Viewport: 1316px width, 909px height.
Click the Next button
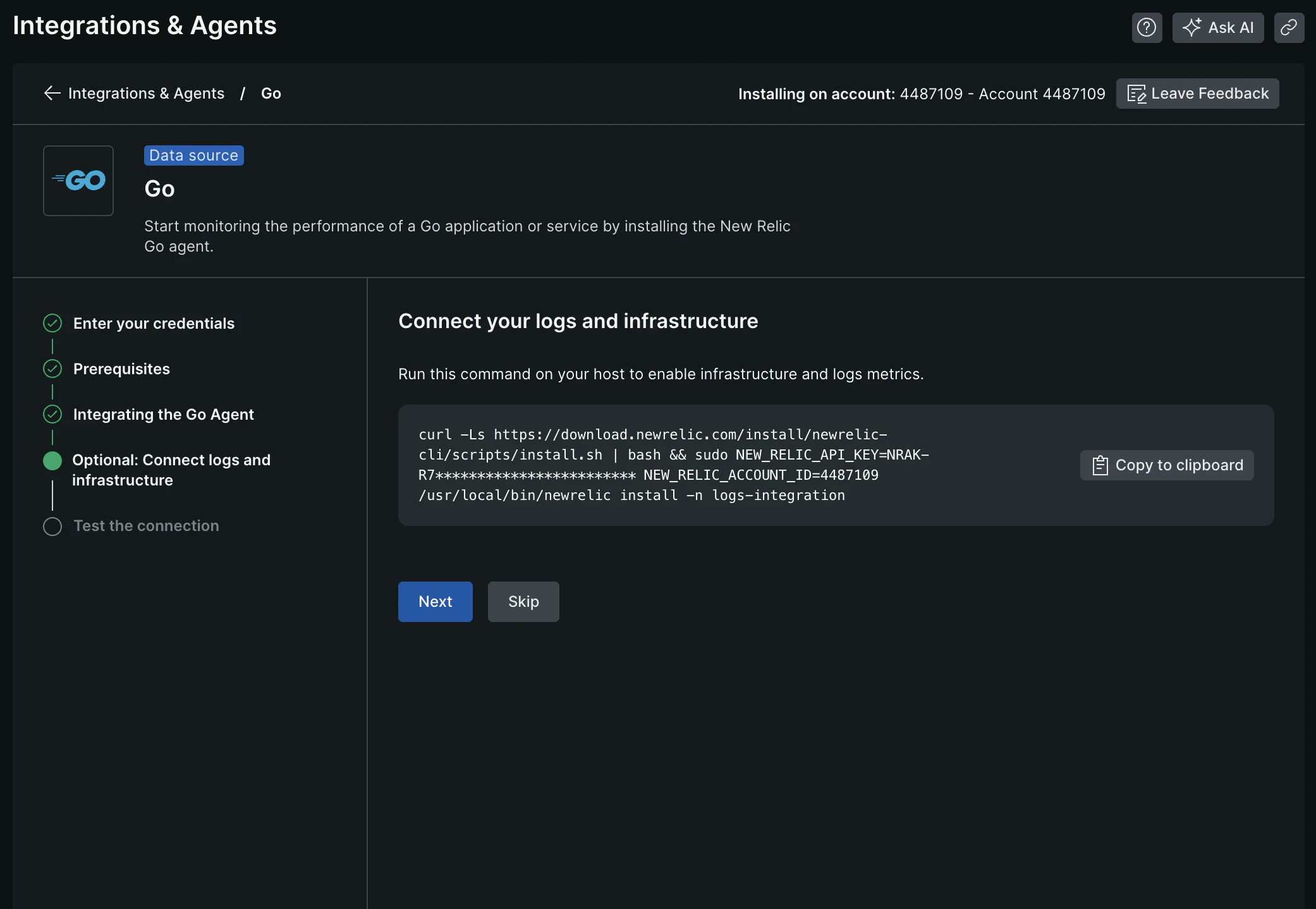click(436, 602)
